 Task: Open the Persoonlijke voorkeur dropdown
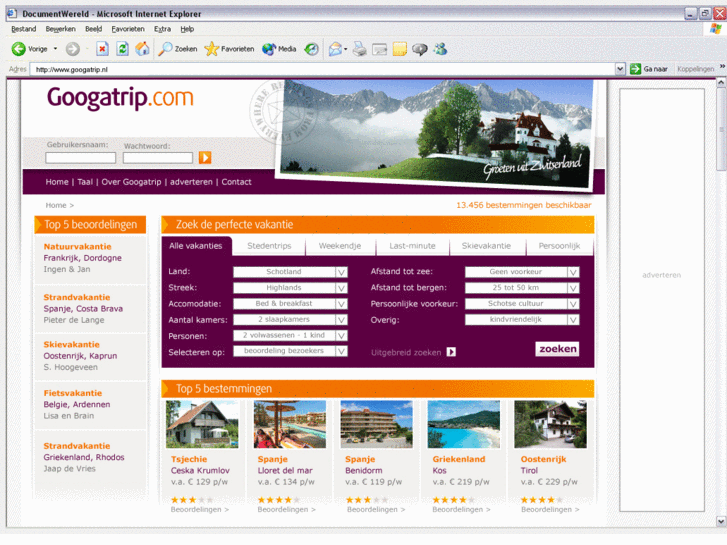(522, 303)
